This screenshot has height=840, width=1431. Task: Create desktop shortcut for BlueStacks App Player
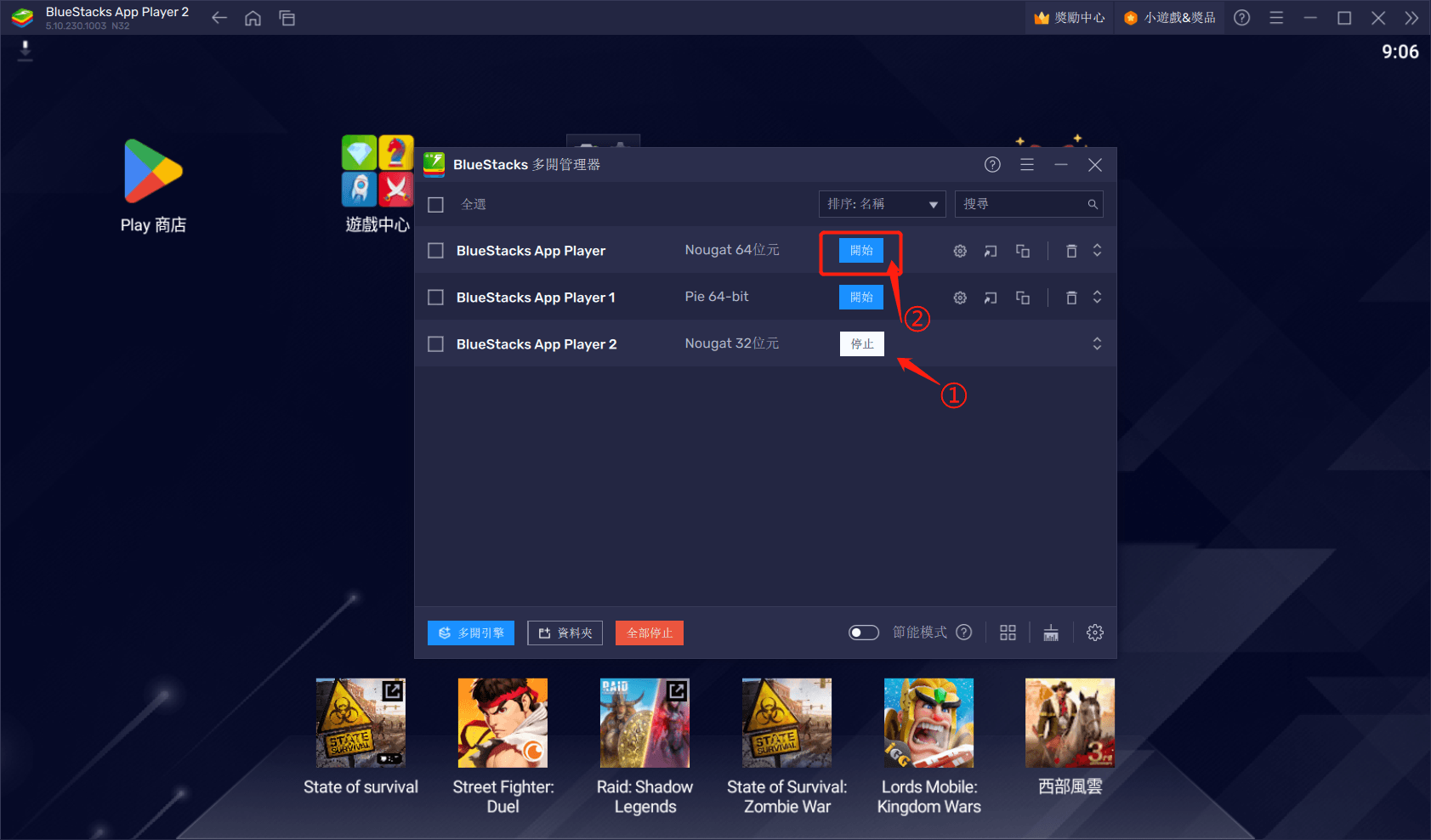coord(991,251)
